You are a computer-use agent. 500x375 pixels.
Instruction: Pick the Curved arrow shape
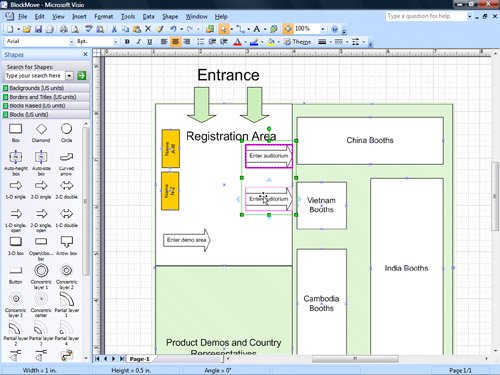[66, 163]
